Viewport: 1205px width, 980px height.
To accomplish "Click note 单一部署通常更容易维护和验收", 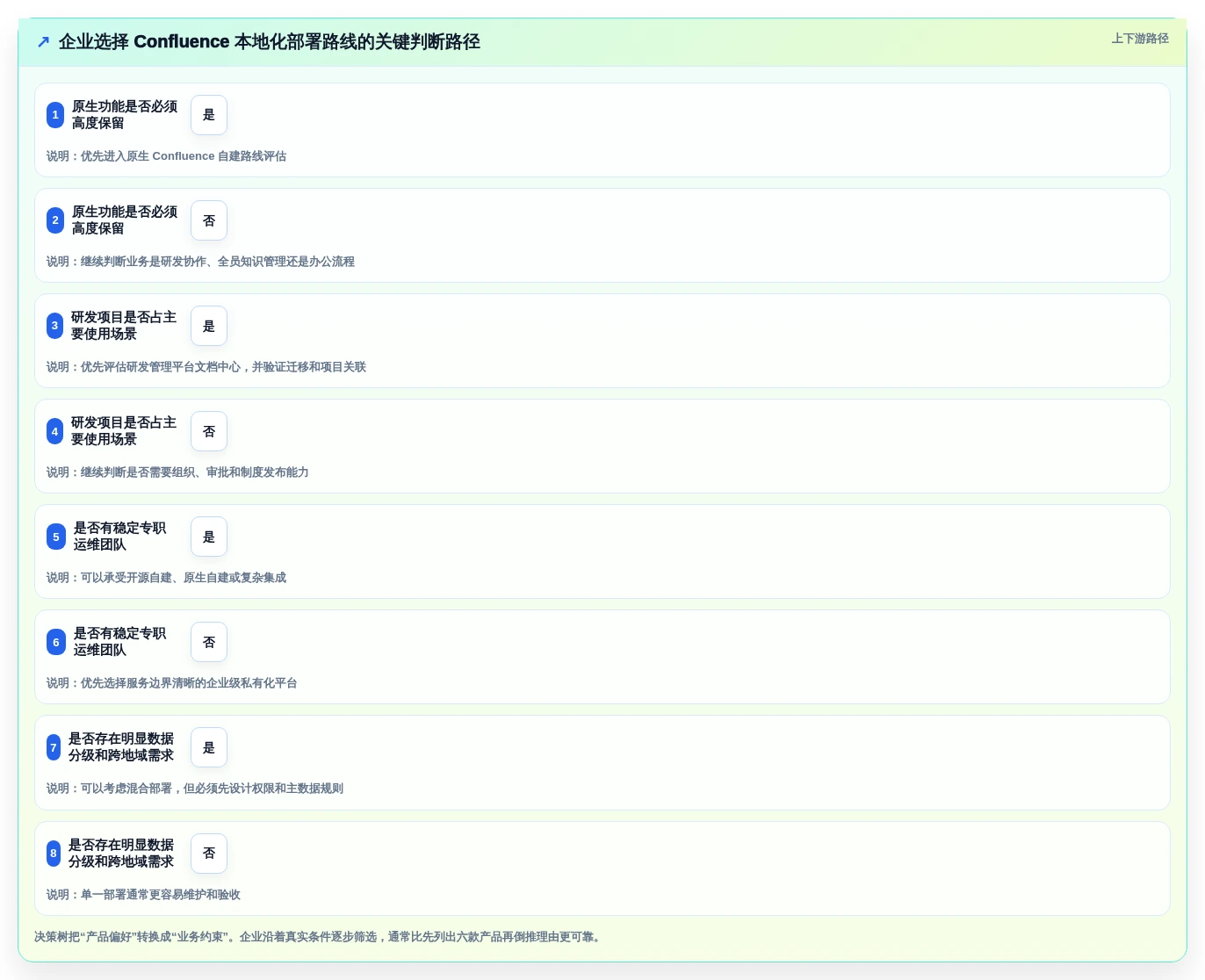I will [161, 895].
